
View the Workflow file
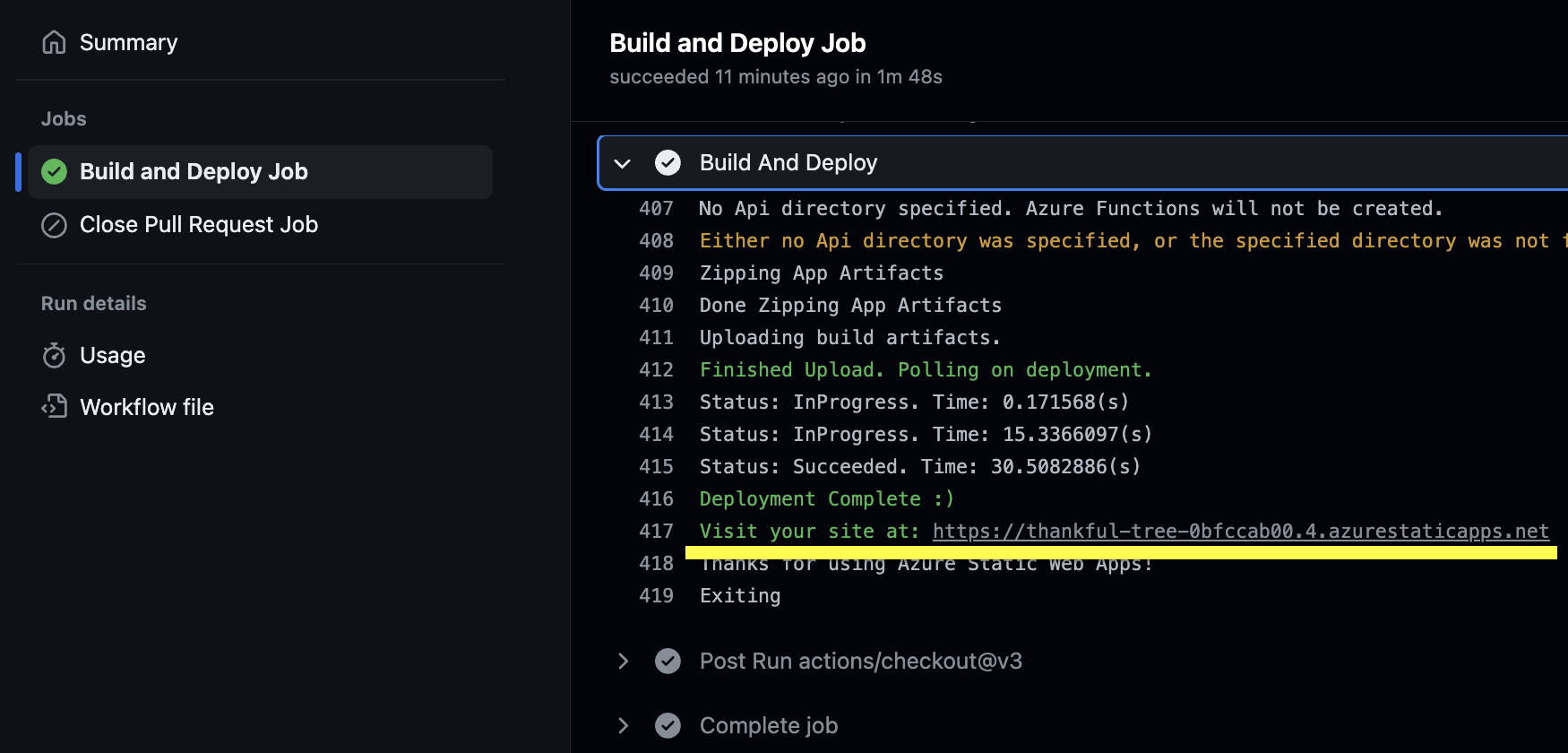click(147, 407)
